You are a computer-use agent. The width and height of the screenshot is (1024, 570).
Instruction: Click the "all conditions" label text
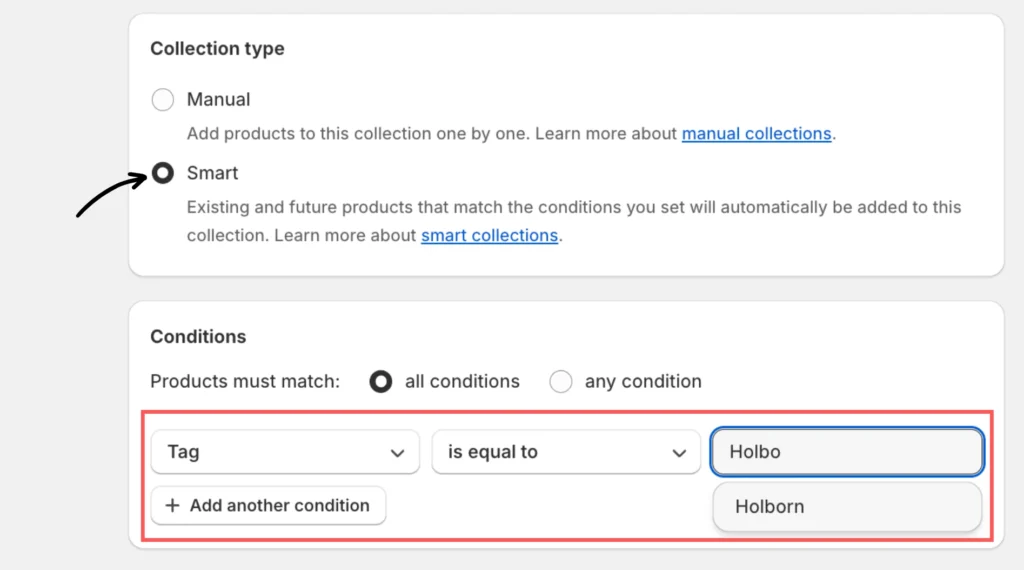[462, 382]
